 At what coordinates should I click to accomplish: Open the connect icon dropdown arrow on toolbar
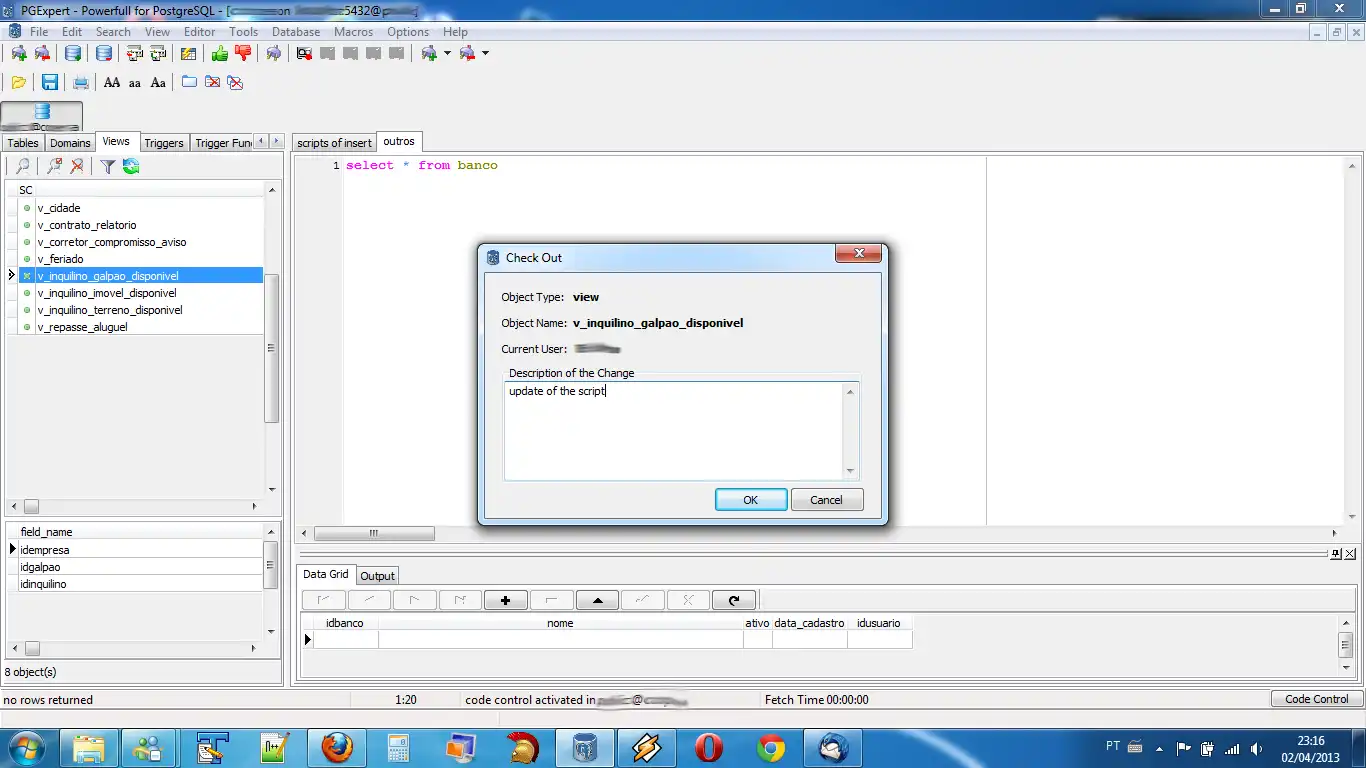(x=447, y=53)
